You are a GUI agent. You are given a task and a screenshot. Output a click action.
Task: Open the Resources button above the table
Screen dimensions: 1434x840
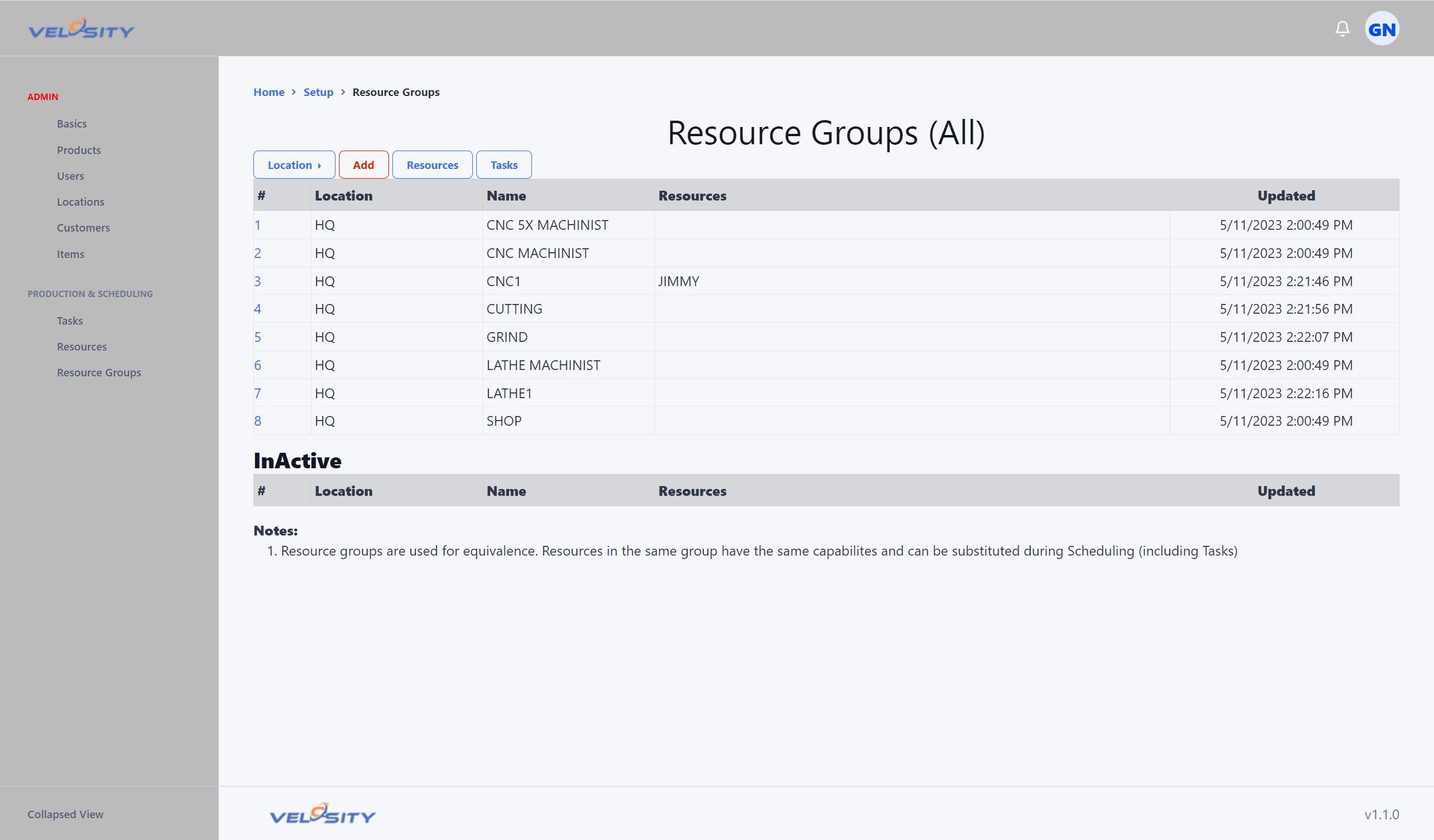tap(432, 165)
